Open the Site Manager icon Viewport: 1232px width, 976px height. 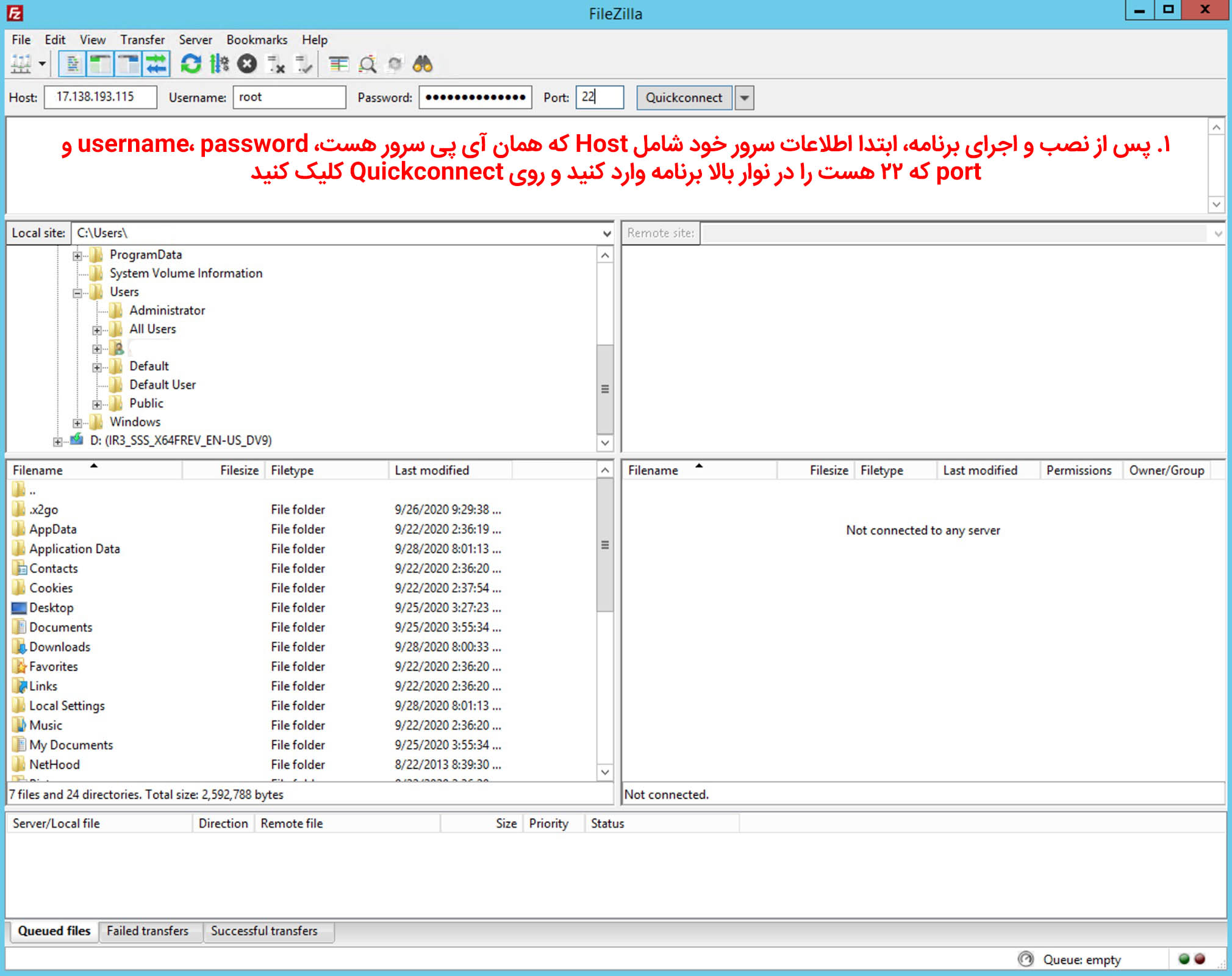click(x=21, y=63)
